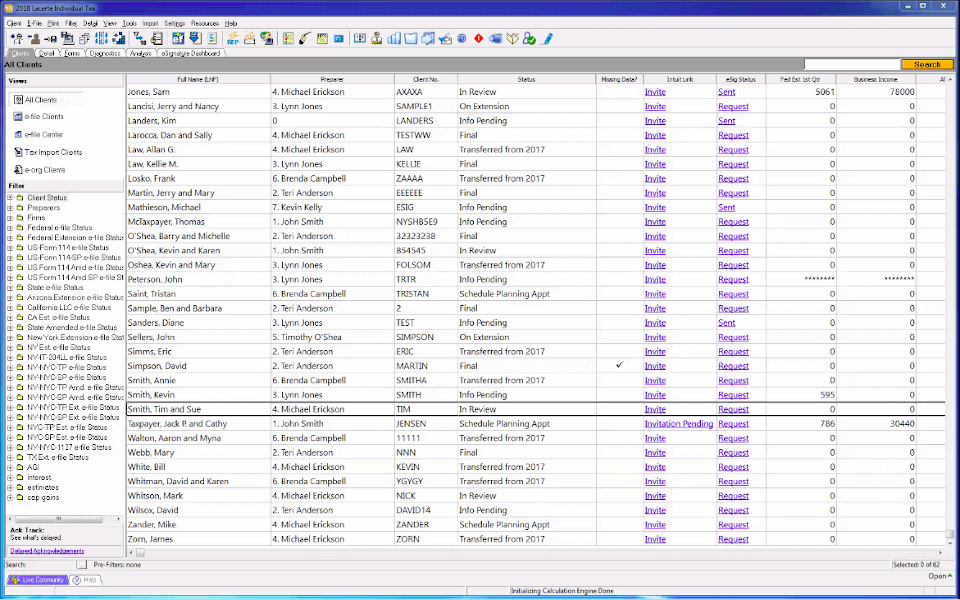
Task: Click the orange Search button
Action: click(x=927, y=64)
